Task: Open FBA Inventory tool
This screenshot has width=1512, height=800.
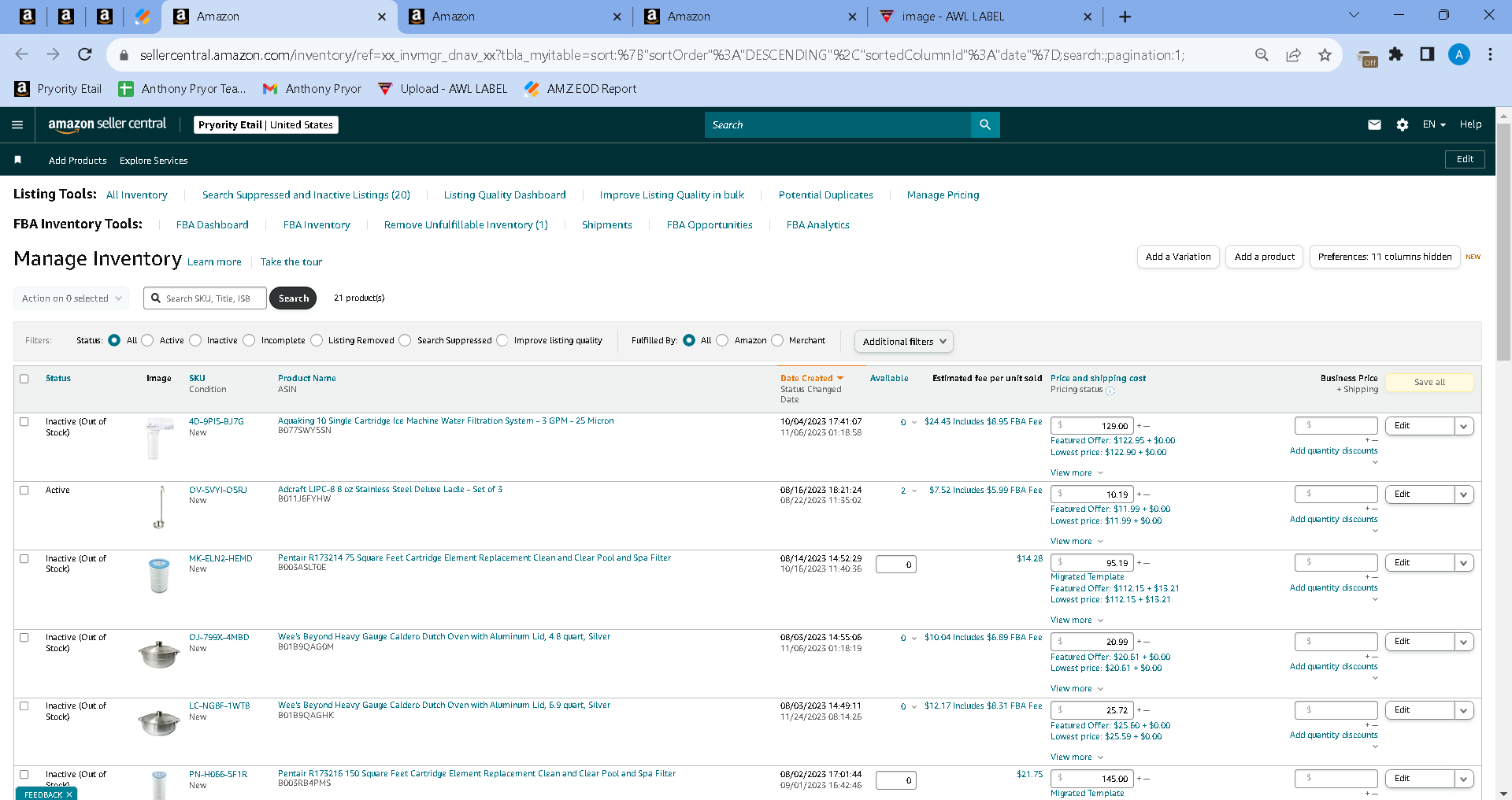Action: 317,225
